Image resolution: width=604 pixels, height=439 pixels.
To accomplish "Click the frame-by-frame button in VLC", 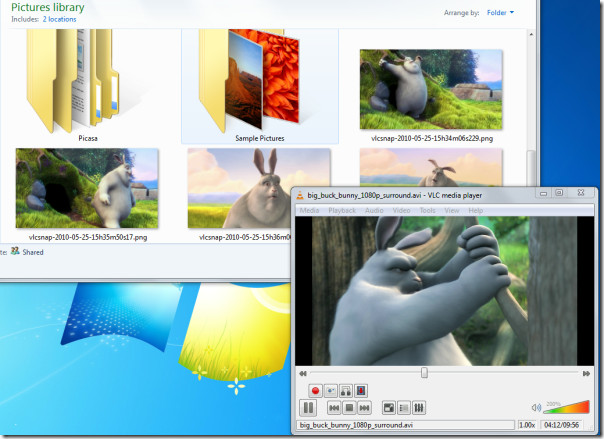I will [361, 391].
